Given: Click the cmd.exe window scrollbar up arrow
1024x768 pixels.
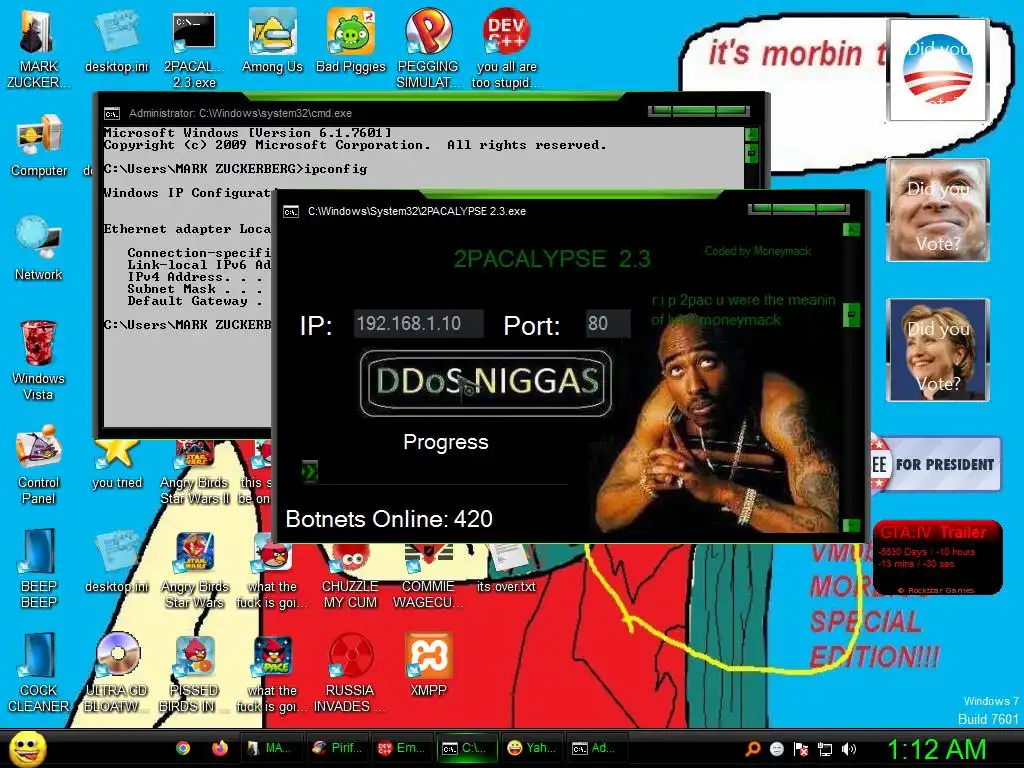Looking at the screenshot, I should 752,135.
